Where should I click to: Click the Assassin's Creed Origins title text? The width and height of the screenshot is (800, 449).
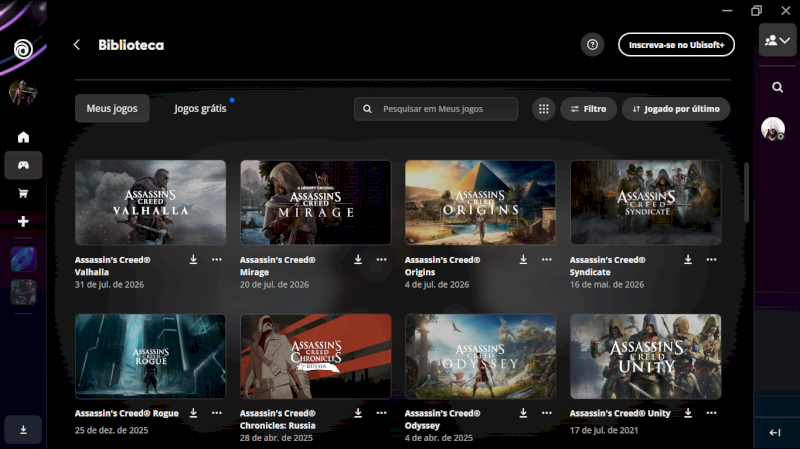click(442, 266)
